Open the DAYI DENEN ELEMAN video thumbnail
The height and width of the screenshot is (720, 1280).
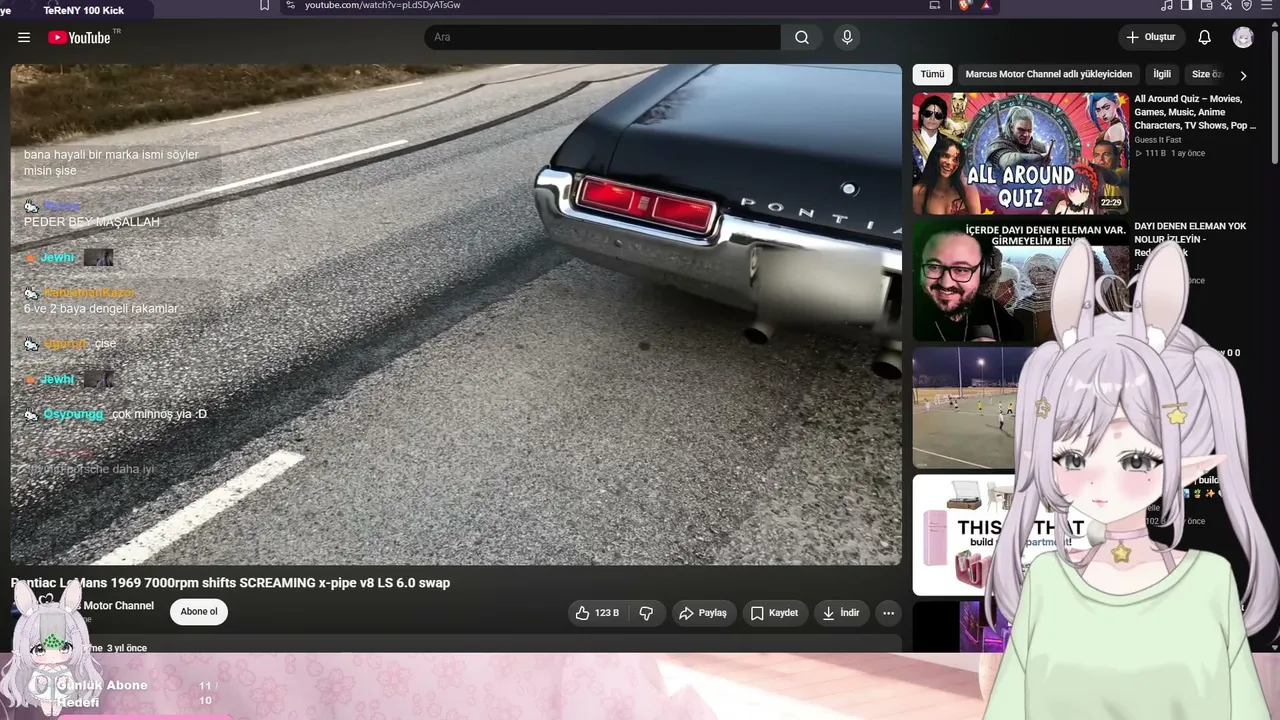tap(1020, 281)
